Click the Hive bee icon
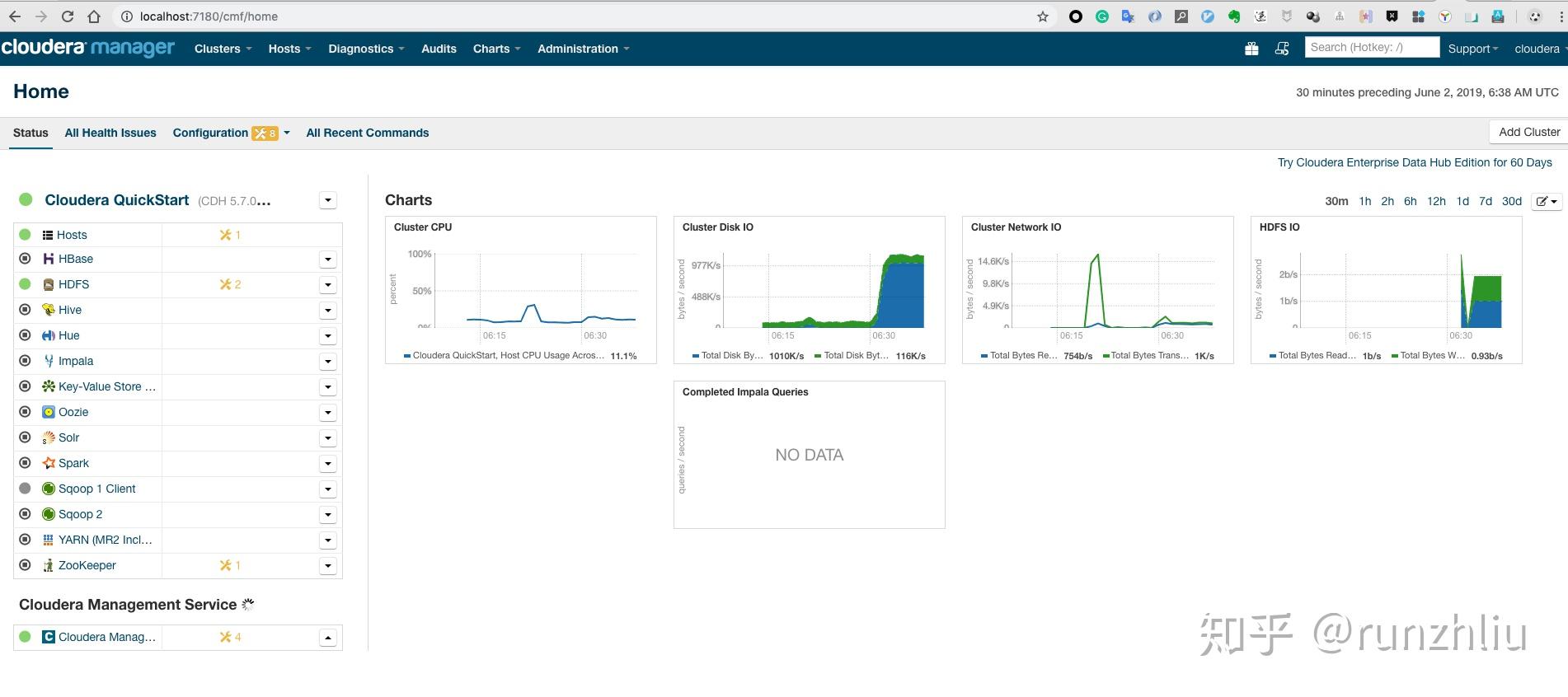Screen dimensions: 1568x697 49,310
